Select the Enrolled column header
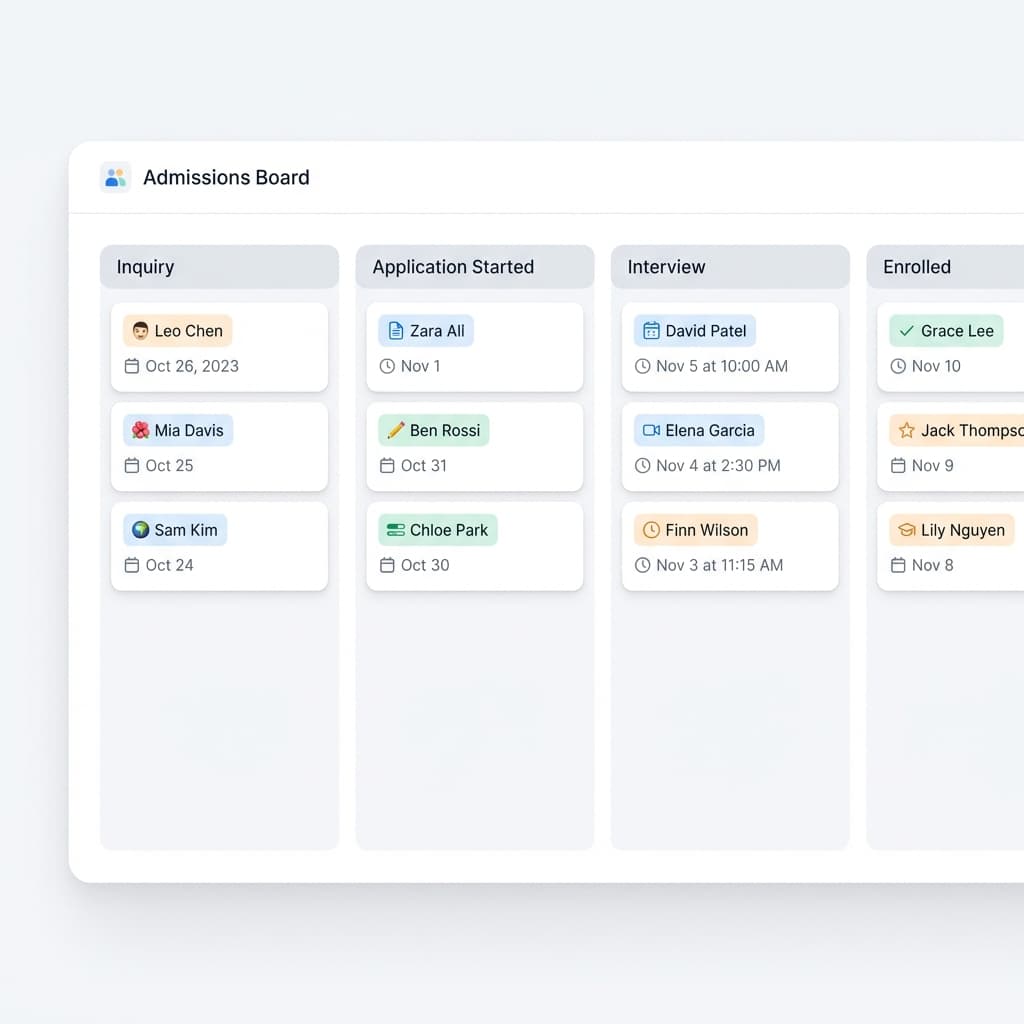1024x1024 pixels. coord(945,267)
